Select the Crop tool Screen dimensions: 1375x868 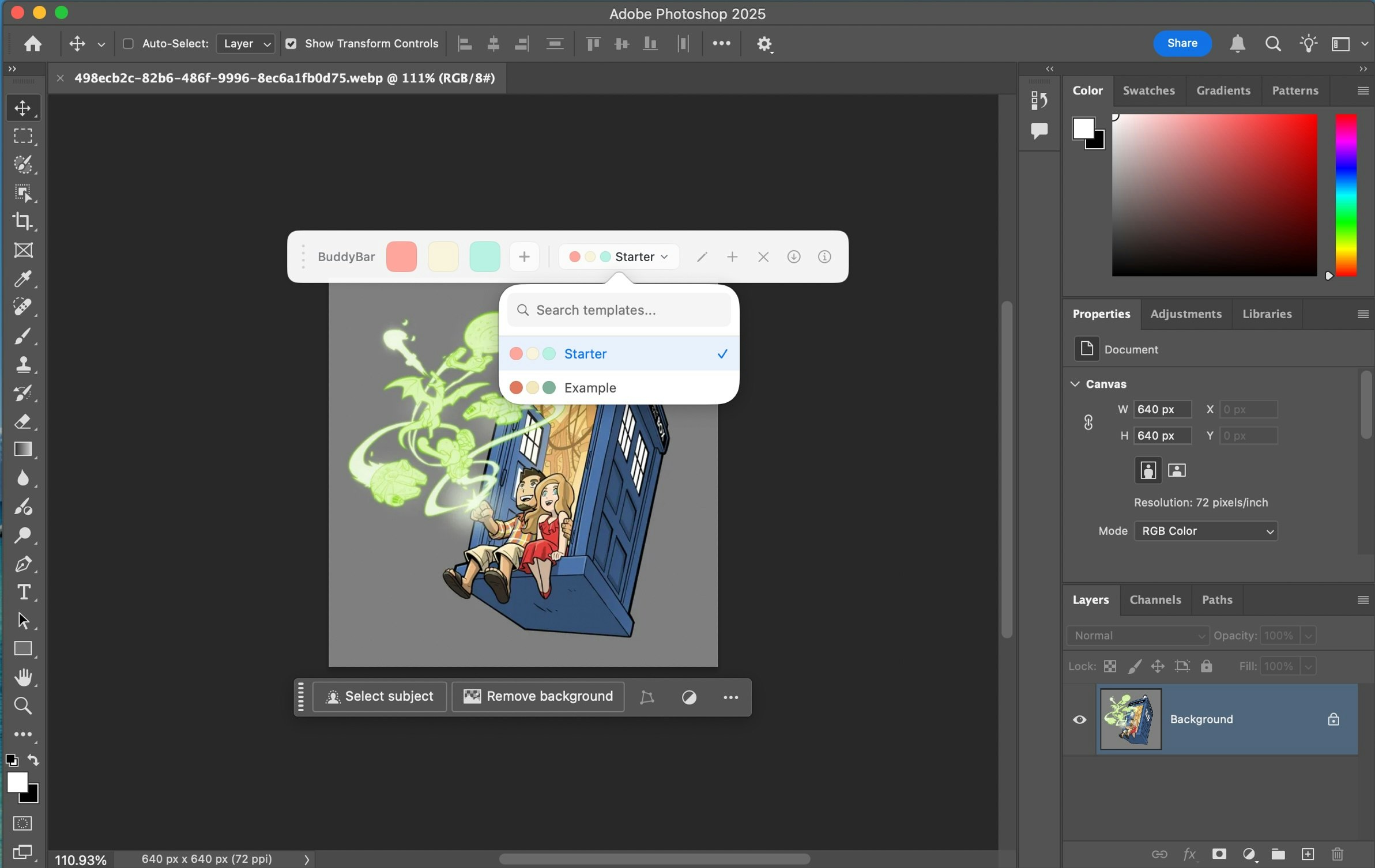(23, 221)
